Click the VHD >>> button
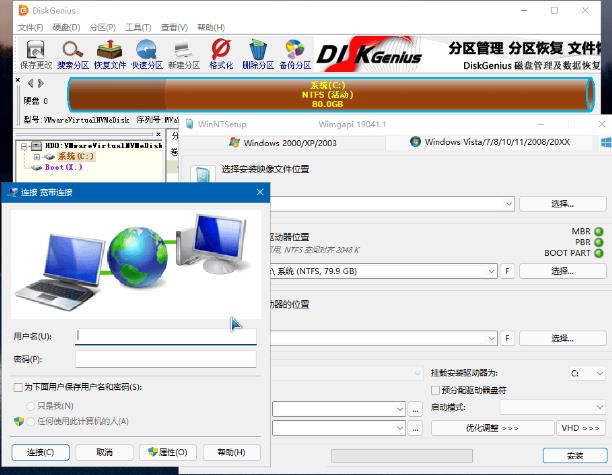The height and width of the screenshot is (475, 612). (580, 428)
